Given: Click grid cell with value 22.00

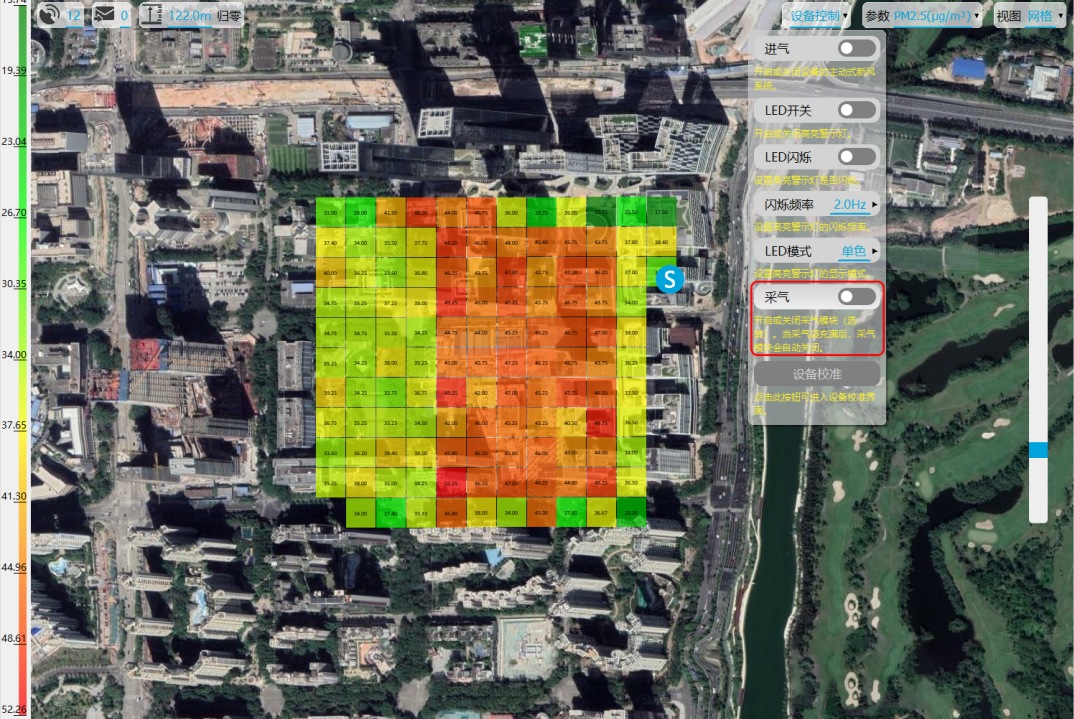Looking at the screenshot, I should tap(631, 513).
